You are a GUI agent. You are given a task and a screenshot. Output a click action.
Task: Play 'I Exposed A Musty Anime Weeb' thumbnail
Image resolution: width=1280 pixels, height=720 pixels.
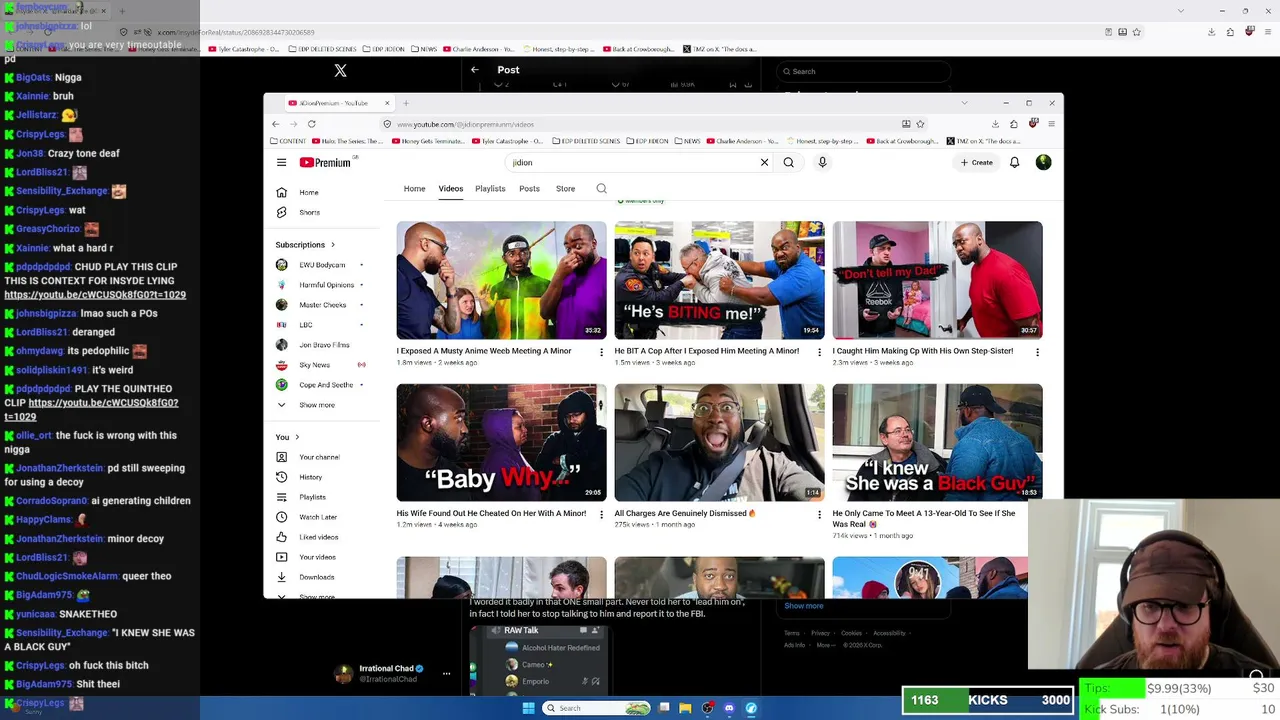point(501,280)
